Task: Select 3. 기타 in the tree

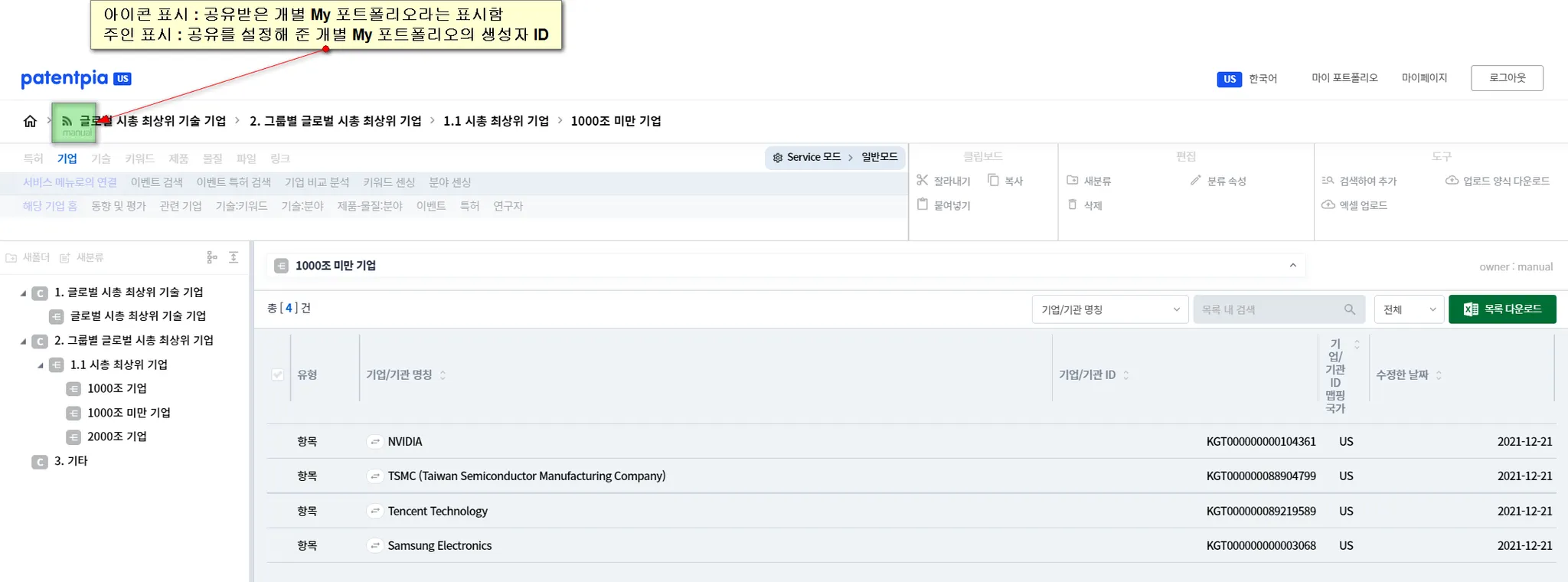Action: [x=71, y=461]
